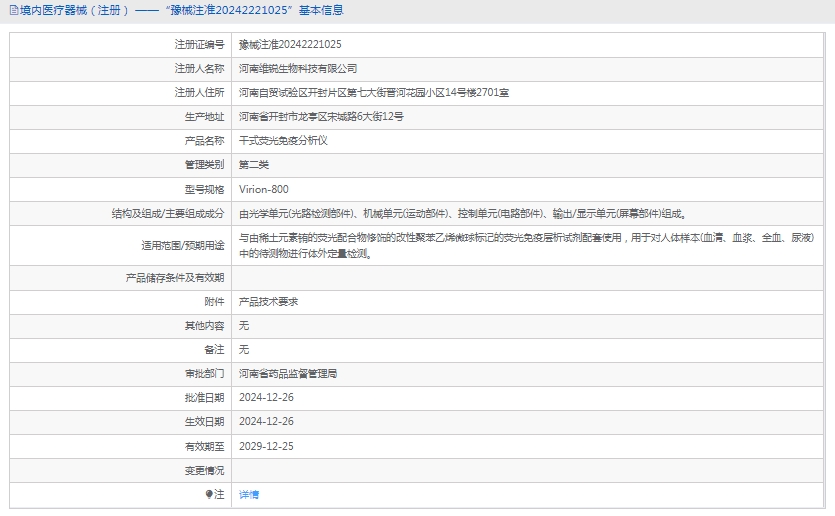Select model specification Virion-800
Image resolution: width=835 pixels, height=516 pixels.
pyautogui.click(x=264, y=189)
